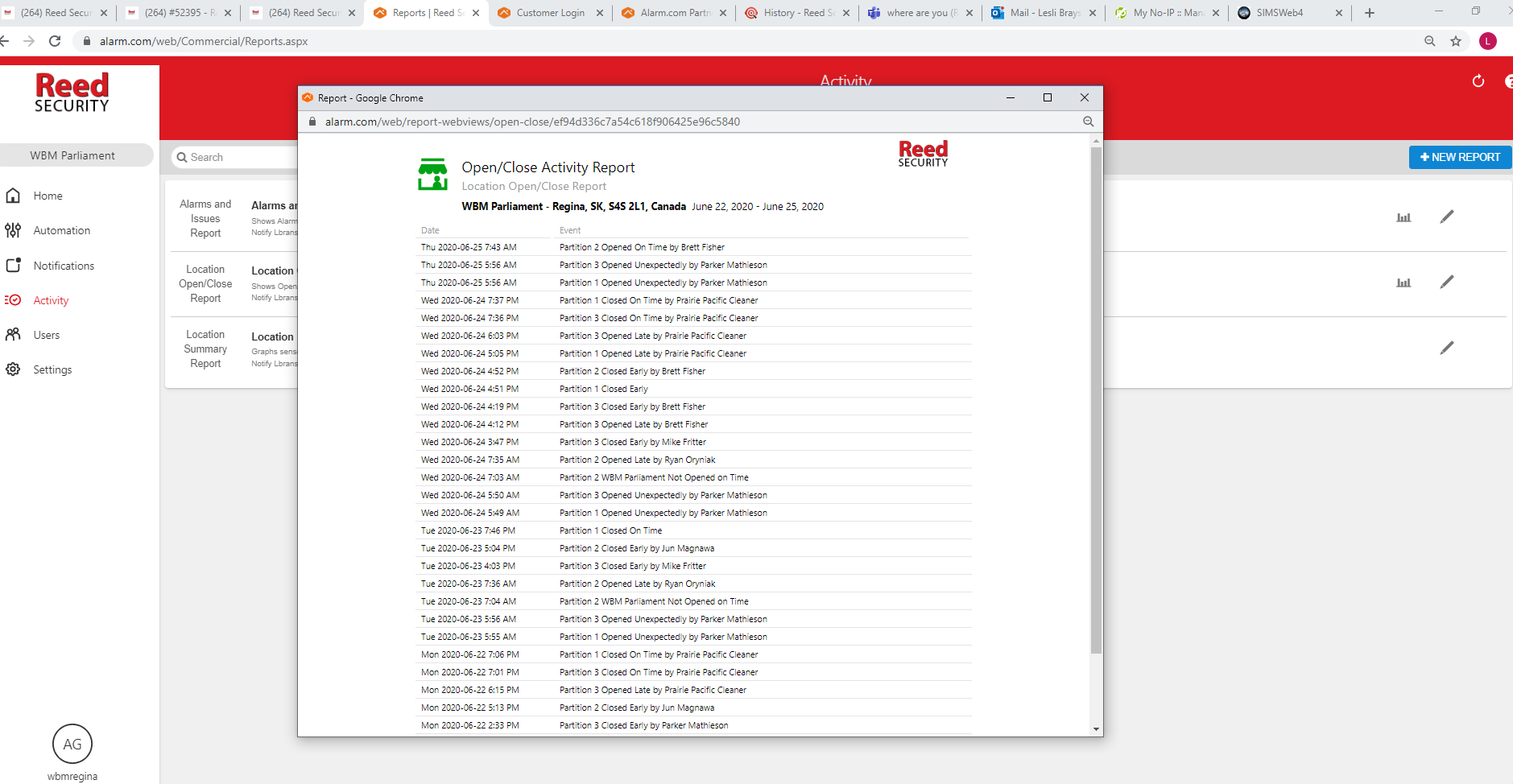
Task: Select Activity in the sidebar
Action: coord(51,300)
